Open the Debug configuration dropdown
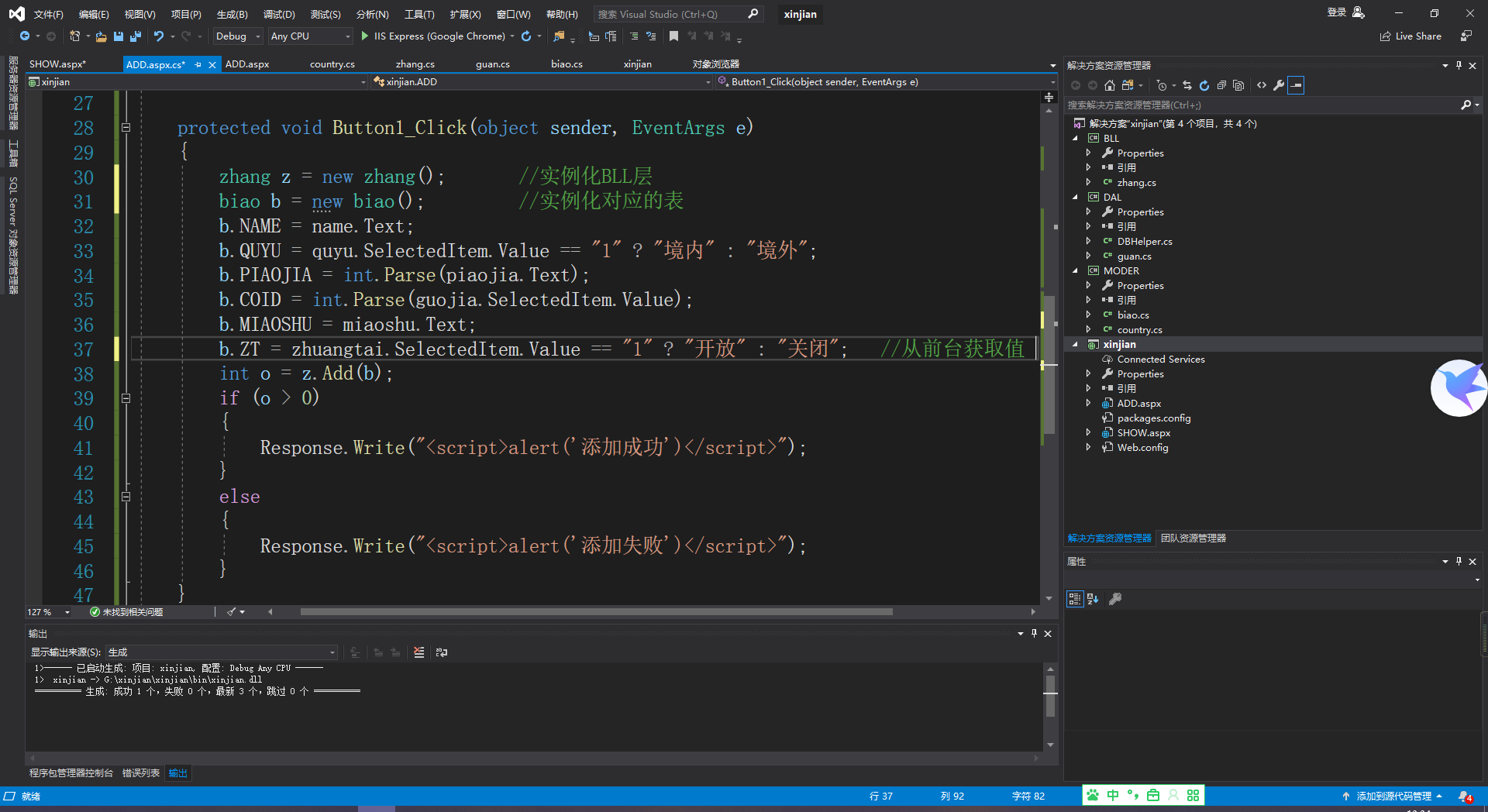Viewport: 1488px width, 812px height. point(238,36)
